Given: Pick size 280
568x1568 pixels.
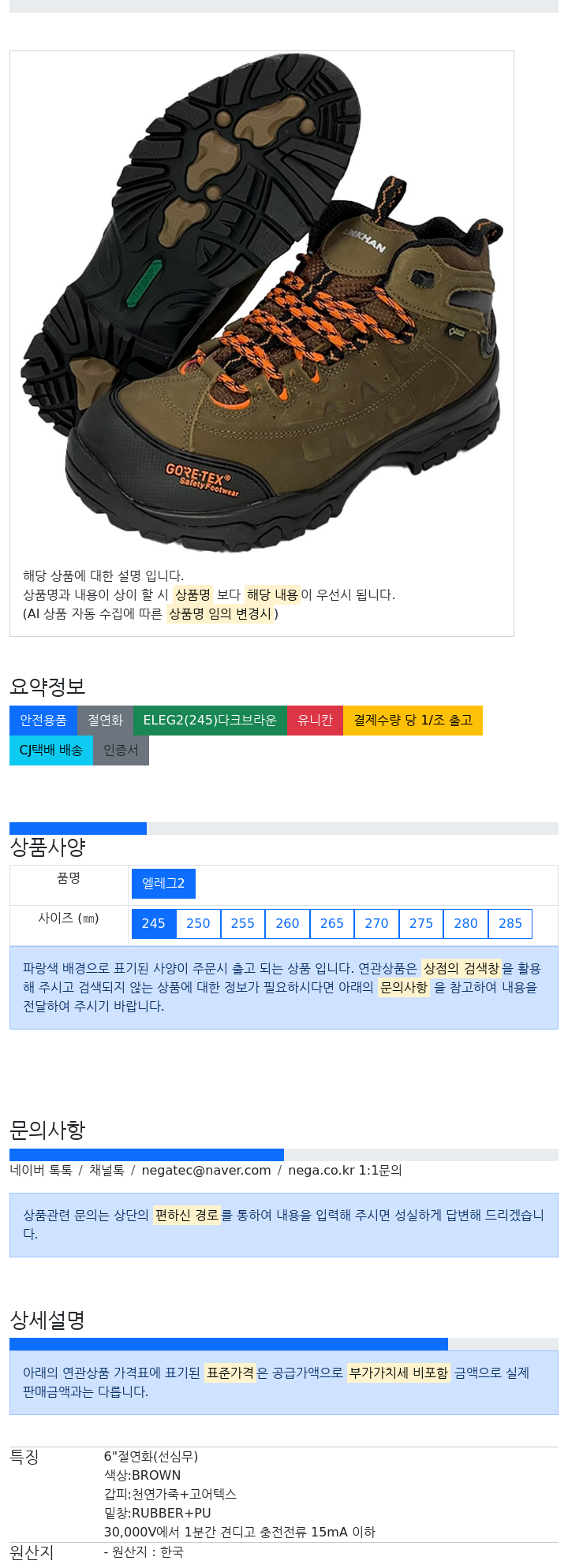Looking at the screenshot, I should (465, 923).
